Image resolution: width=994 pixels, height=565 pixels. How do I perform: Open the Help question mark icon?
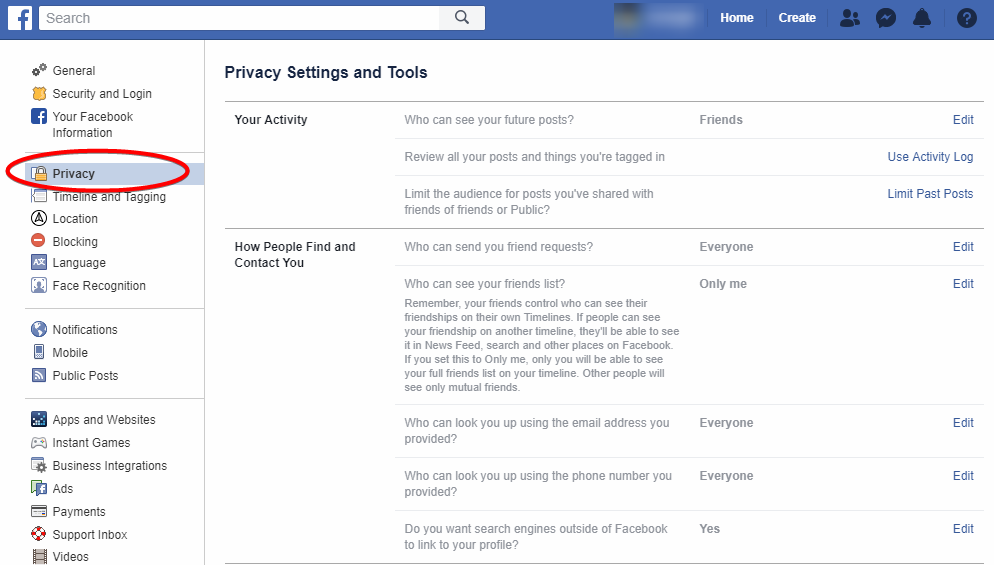(x=966, y=18)
